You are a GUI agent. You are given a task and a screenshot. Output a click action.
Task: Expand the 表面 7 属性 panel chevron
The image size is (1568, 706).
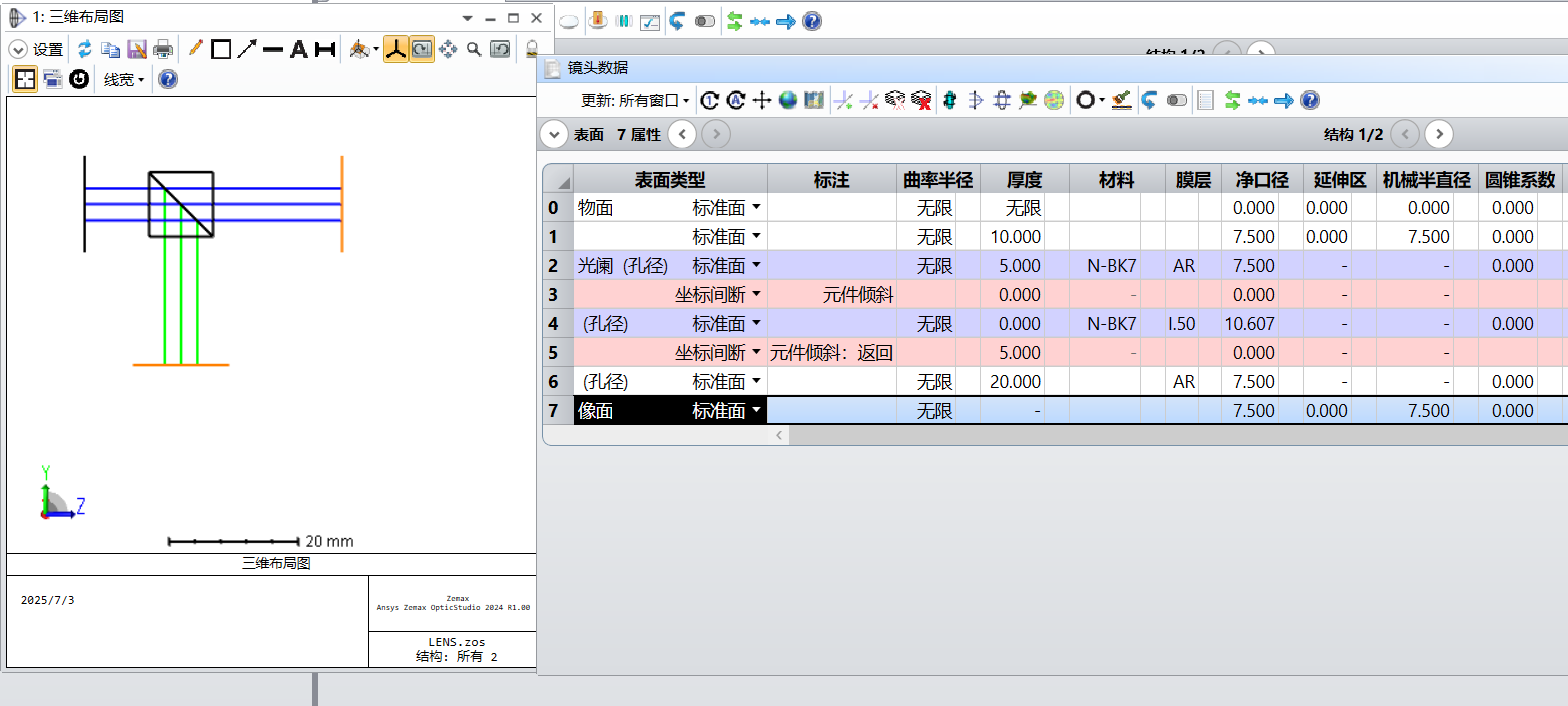553,134
